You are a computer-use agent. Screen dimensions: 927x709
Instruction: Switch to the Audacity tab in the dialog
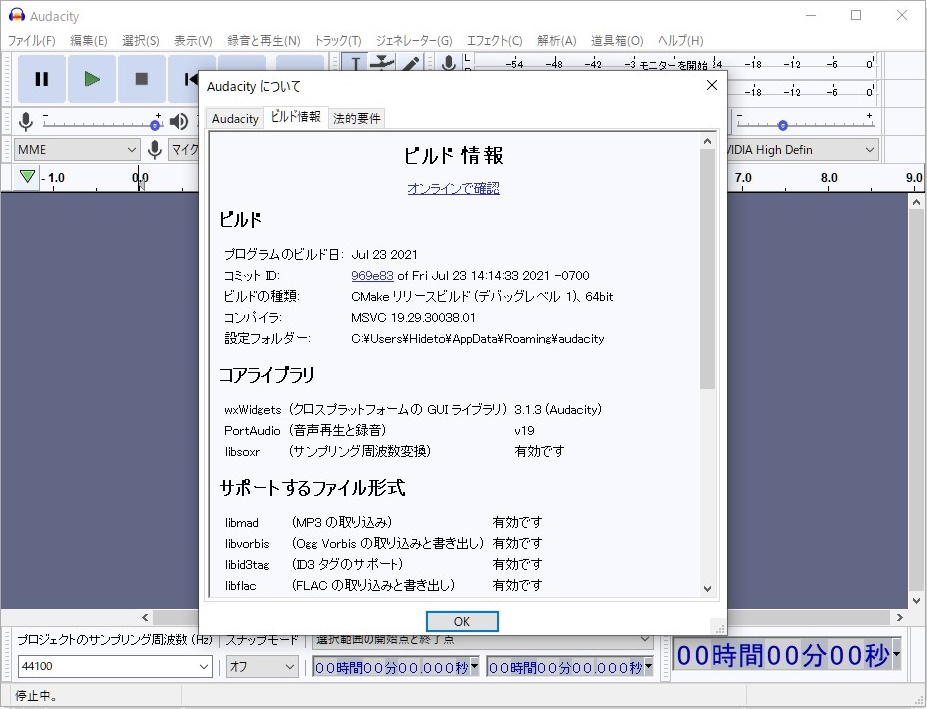[234, 118]
